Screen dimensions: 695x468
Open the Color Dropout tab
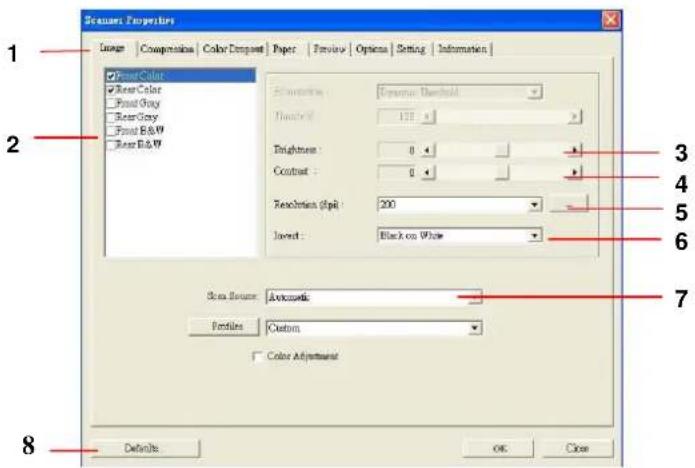click(233, 49)
